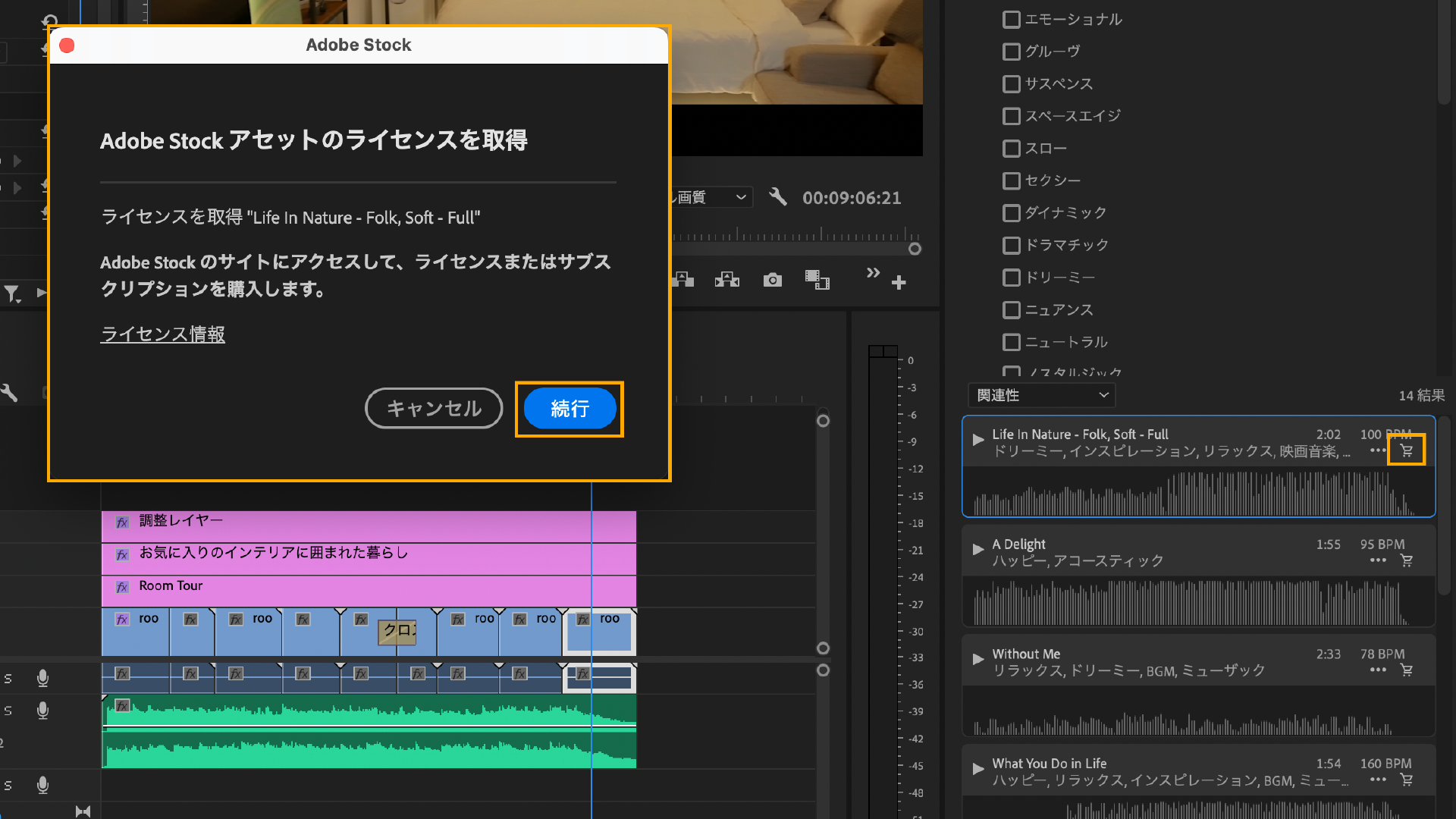
Task: Click the Export Frame camera icon
Action: pyautogui.click(x=772, y=281)
